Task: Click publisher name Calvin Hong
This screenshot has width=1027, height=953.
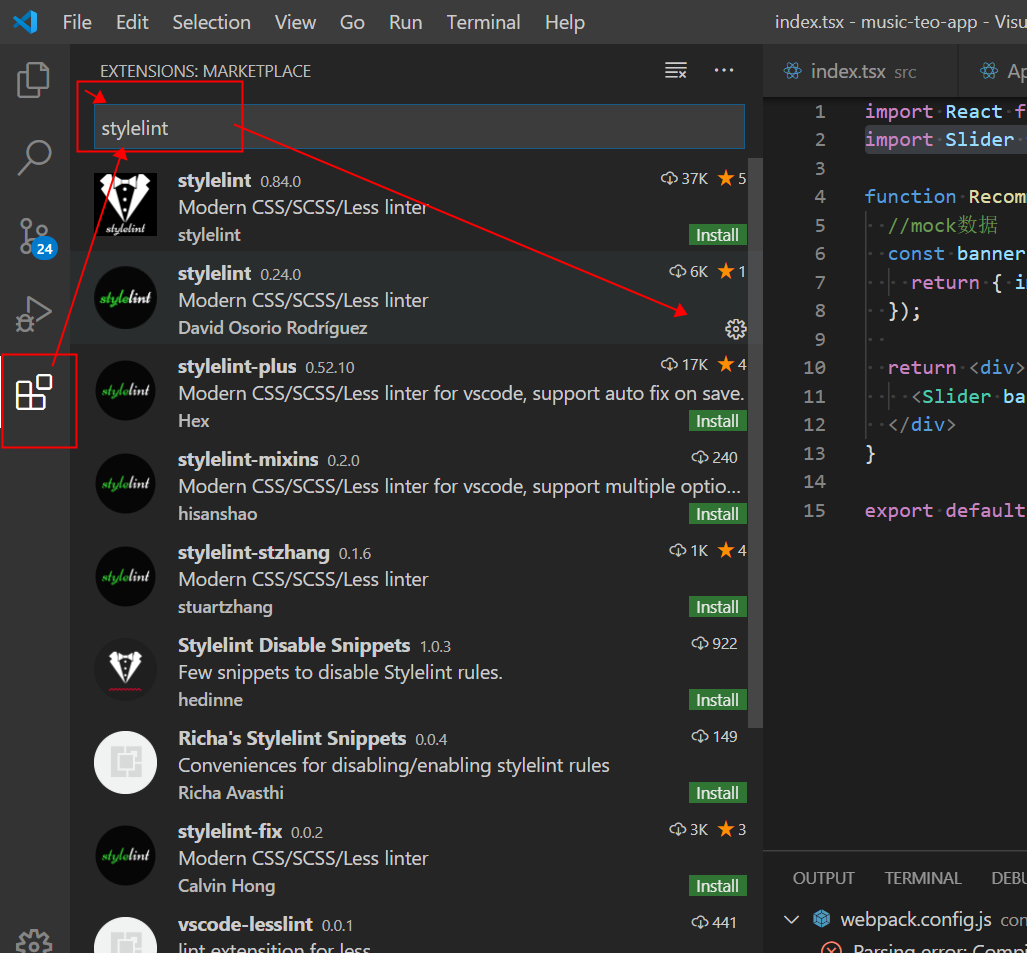Action: (x=227, y=886)
